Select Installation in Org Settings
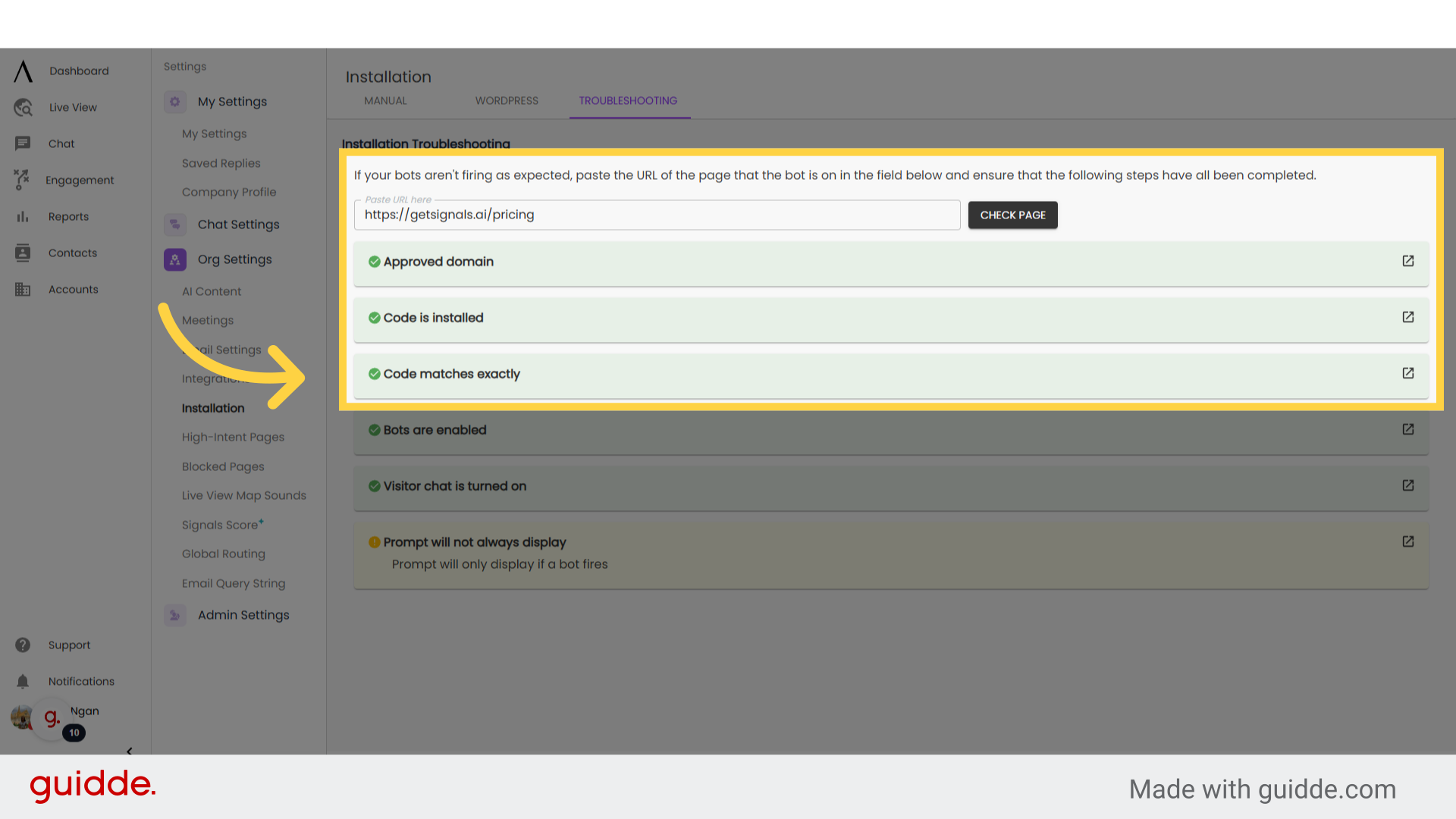Screen dimensions: 1456x819 tap(213, 408)
